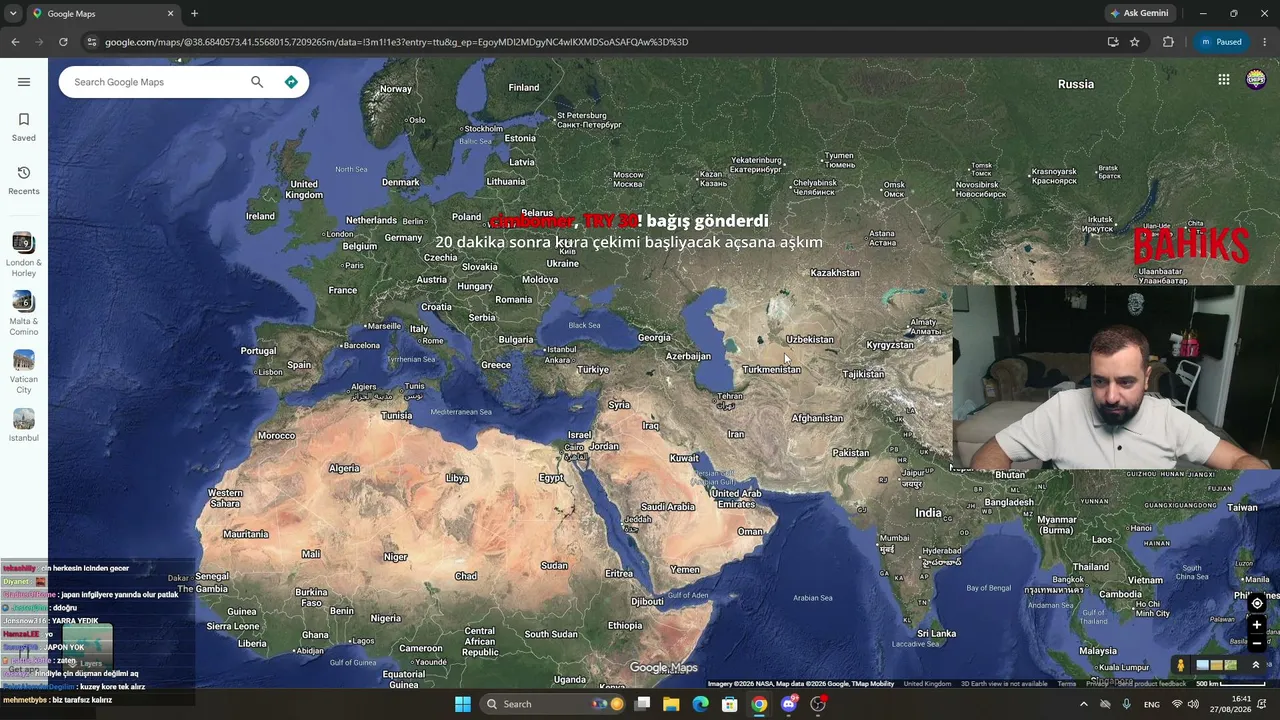Open the Google apps grid
The width and height of the screenshot is (1280, 720).
(1224, 80)
